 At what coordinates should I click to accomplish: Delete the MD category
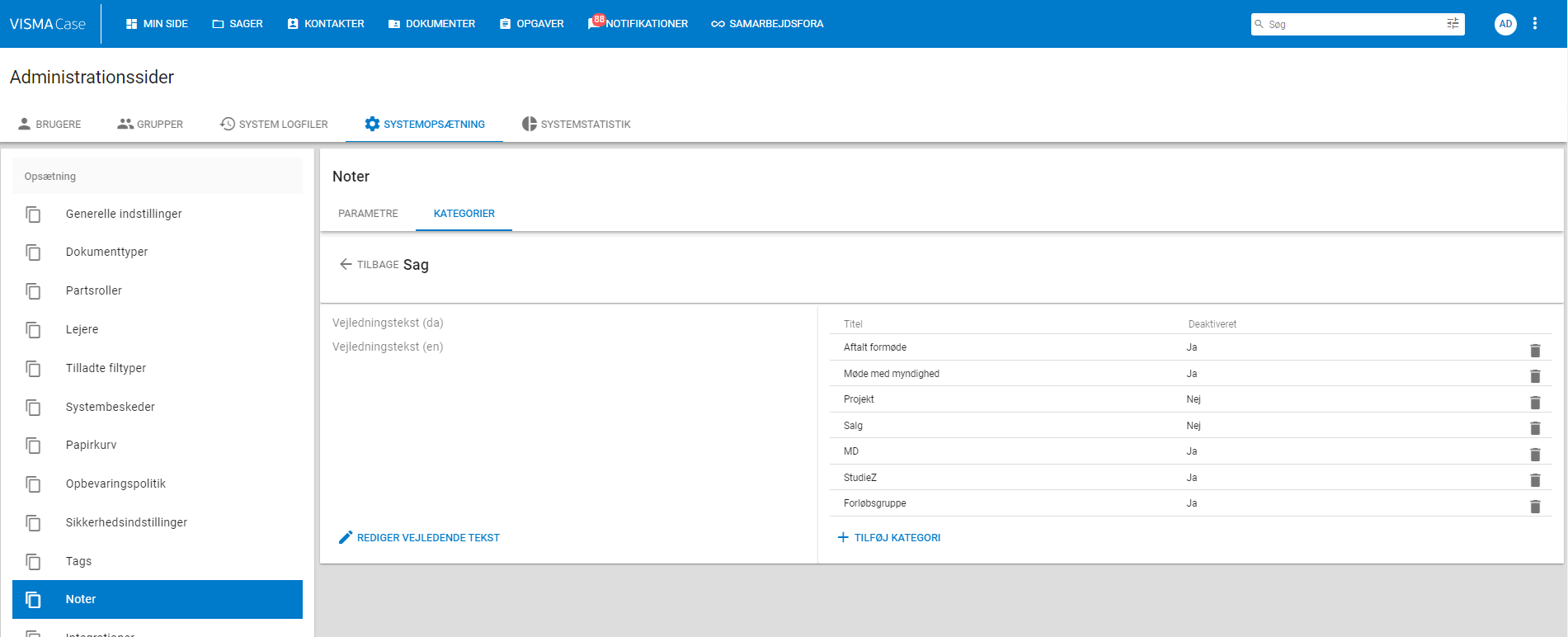point(1535,455)
